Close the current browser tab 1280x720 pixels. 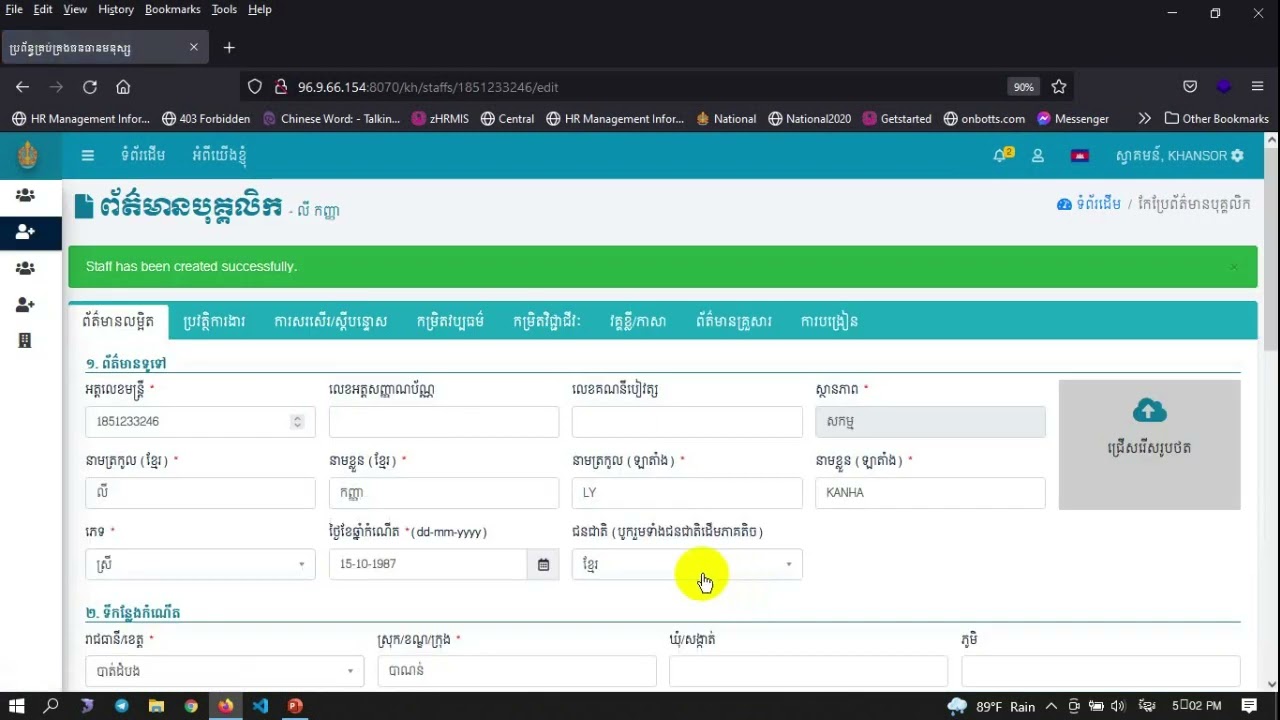[x=193, y=47]
